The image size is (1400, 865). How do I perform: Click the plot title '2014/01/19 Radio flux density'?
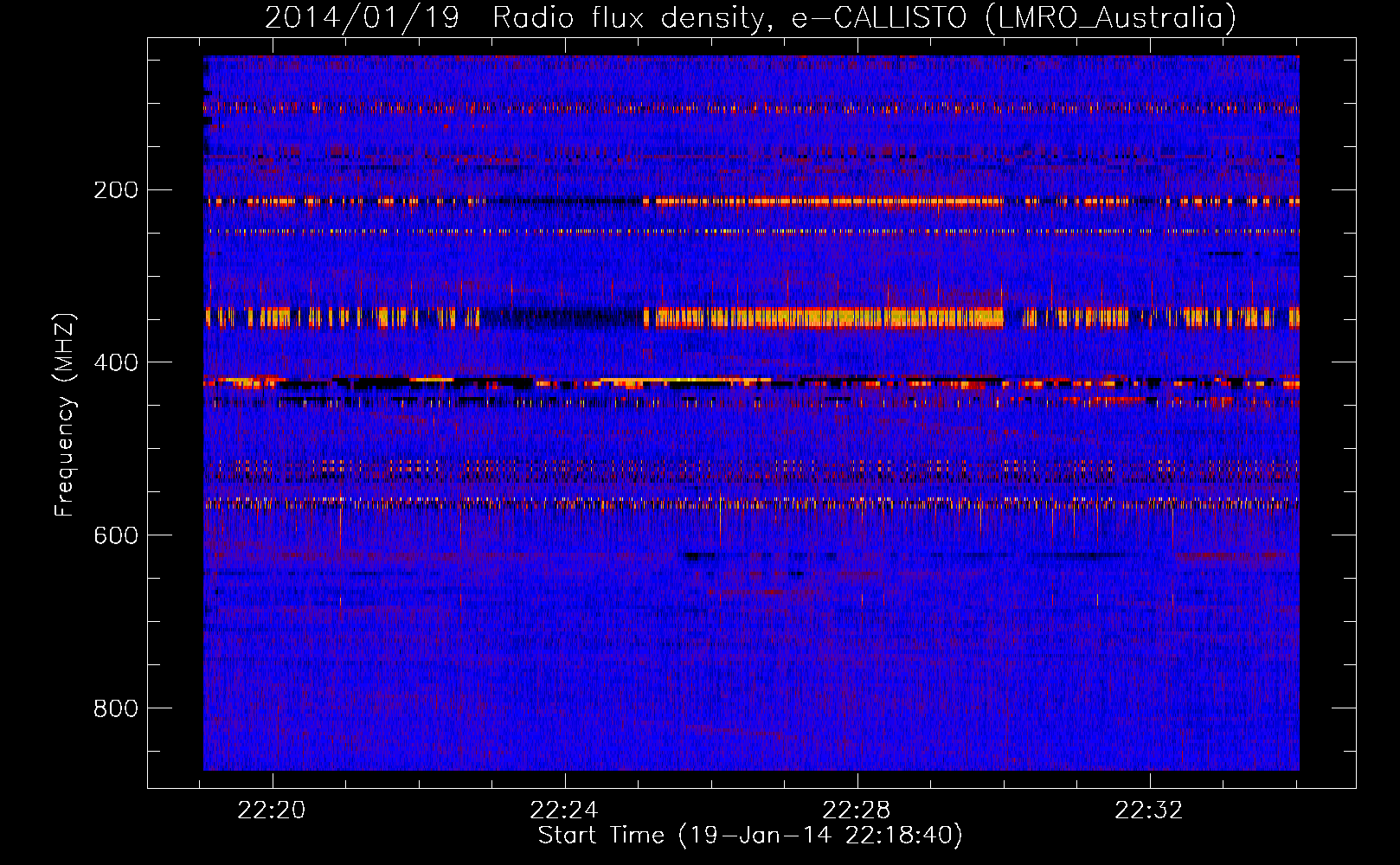[x=750, y=18]
